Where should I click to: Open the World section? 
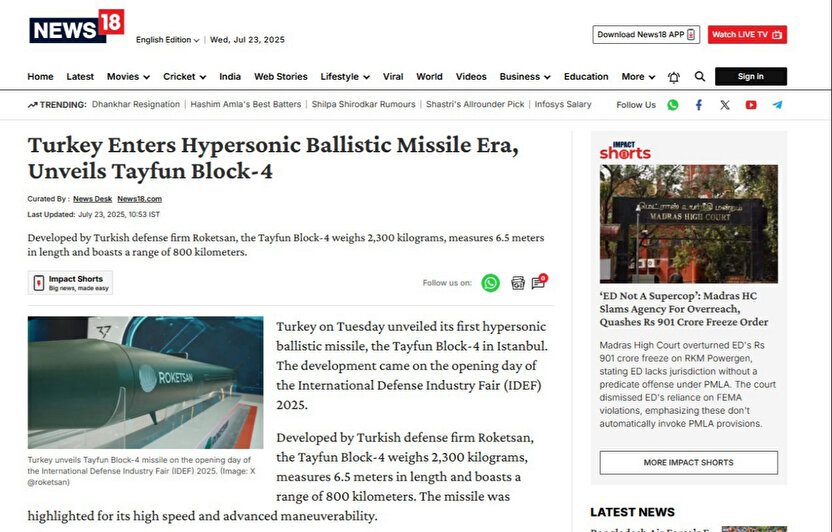(429, 77)
